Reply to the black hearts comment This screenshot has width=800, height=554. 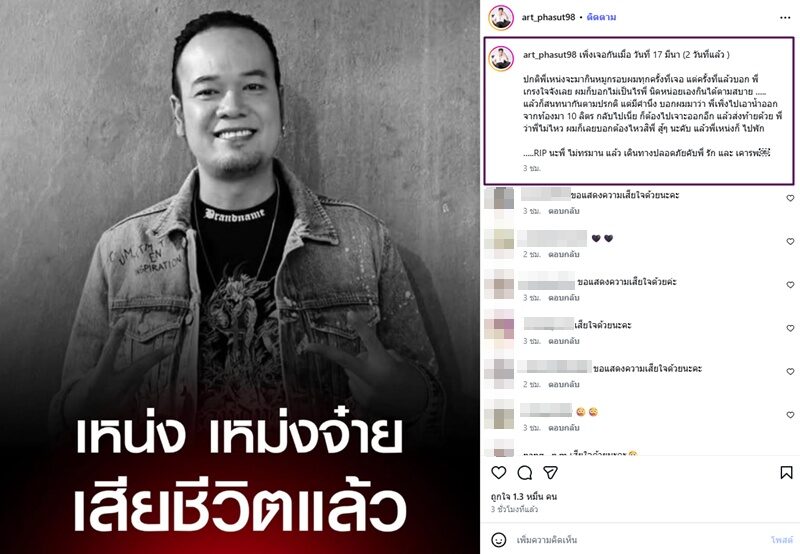tap(564, 254)
